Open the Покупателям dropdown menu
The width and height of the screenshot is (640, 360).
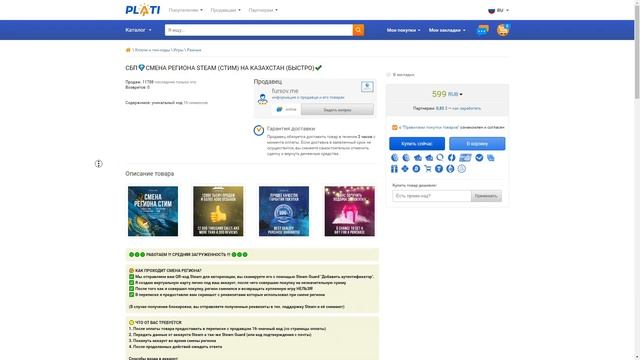coord(186,10)
